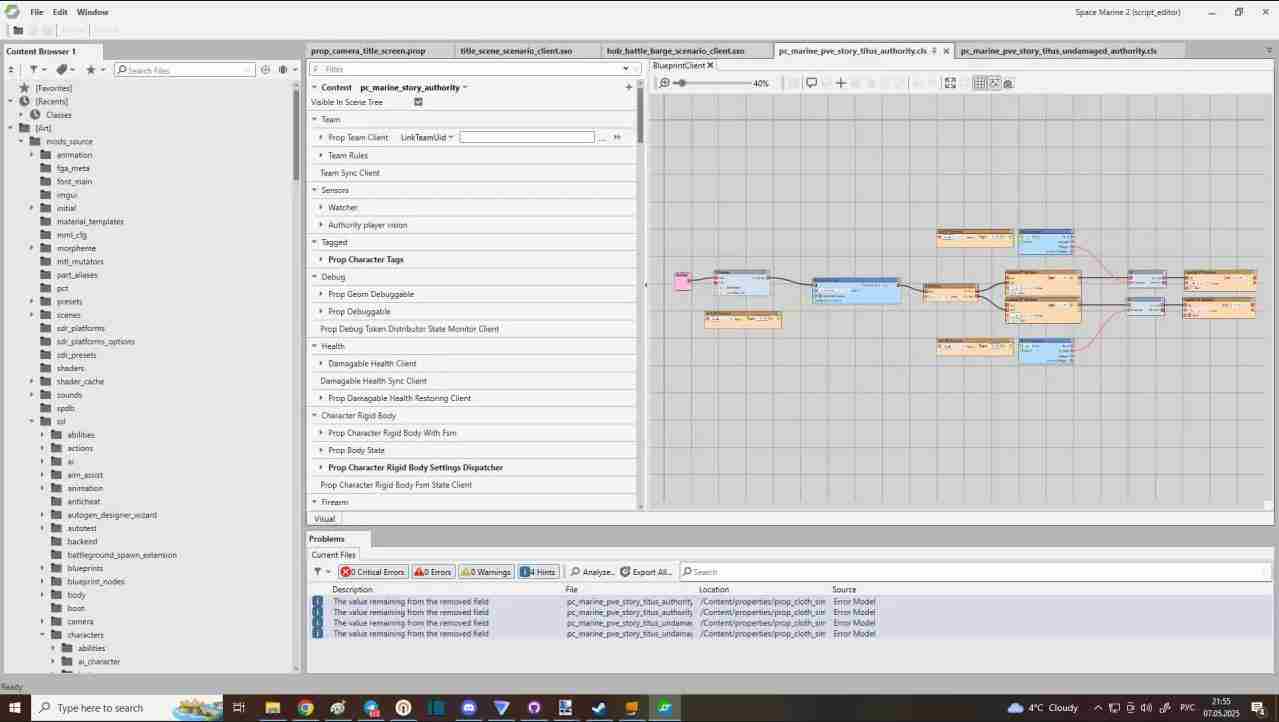Click the filter funnel icon in Content Browser
Image resolution: width=1279 pixels, height=722 pixels.
click(x=33, y=70)
